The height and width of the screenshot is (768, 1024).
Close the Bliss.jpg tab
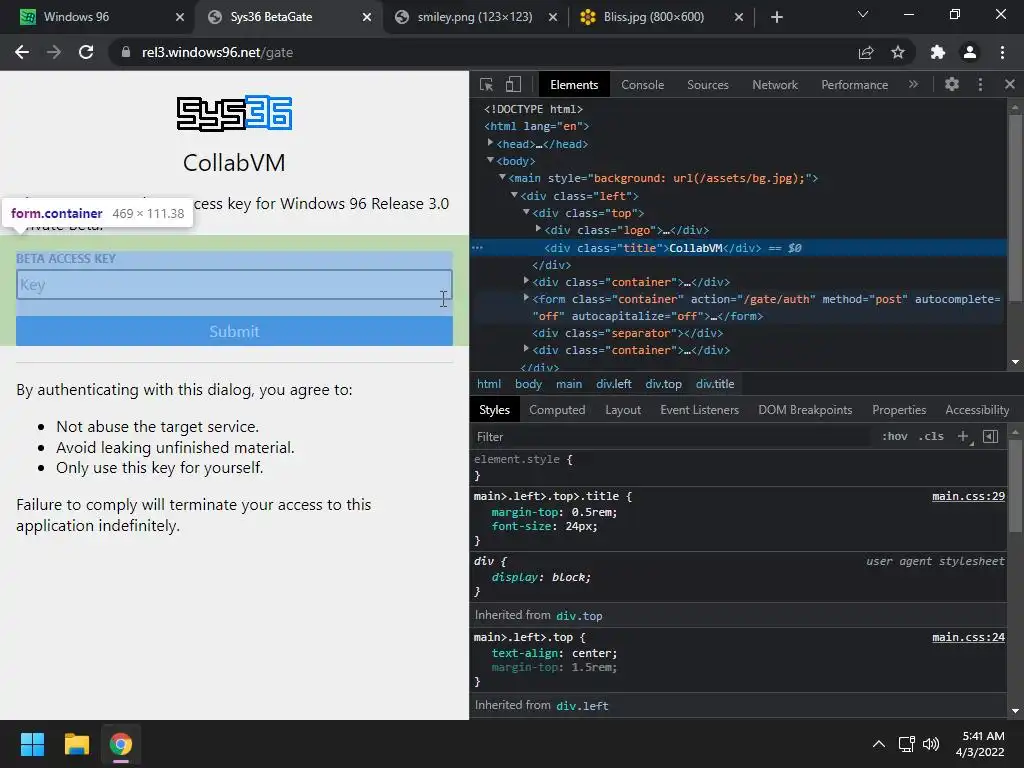739,17
